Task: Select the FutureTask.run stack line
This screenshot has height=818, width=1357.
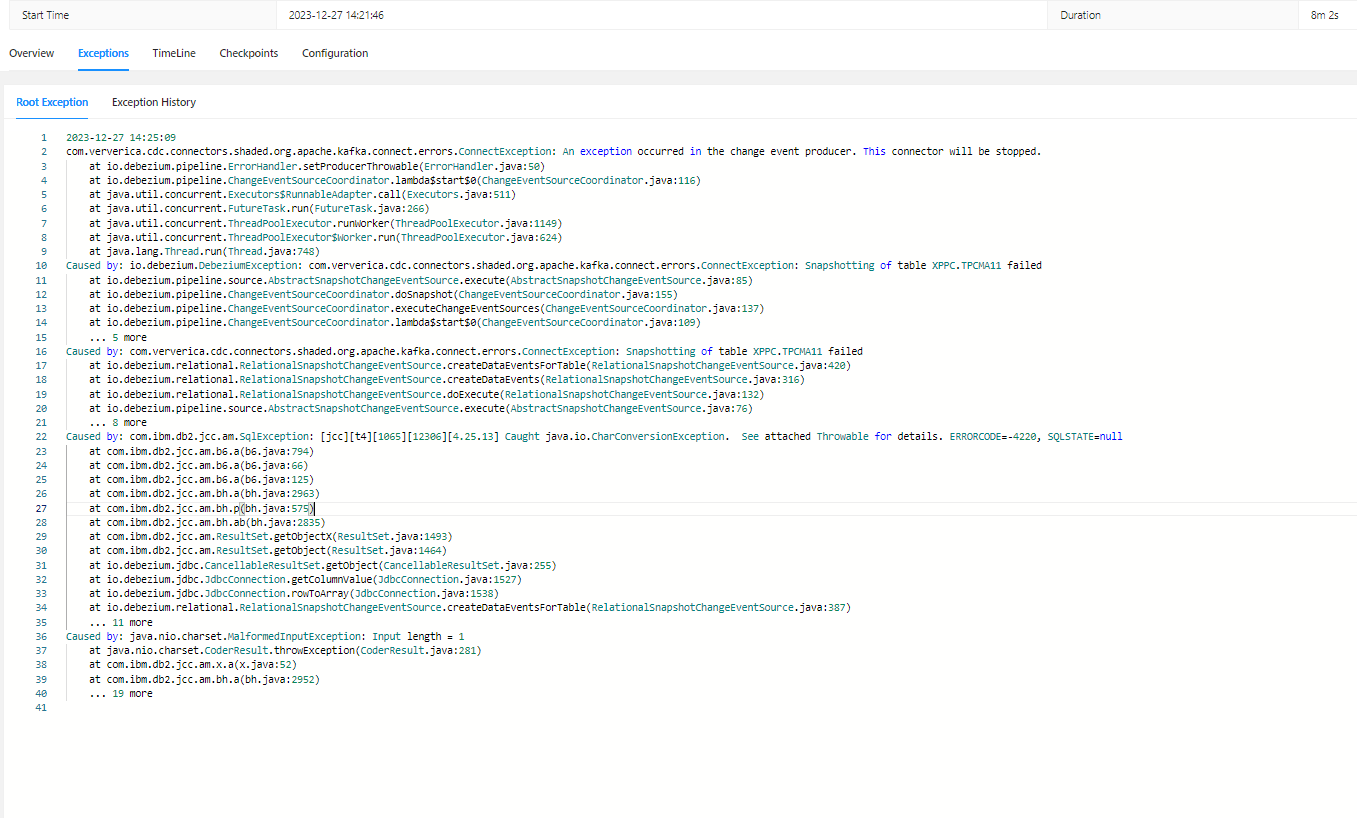Action: point(259,209)
